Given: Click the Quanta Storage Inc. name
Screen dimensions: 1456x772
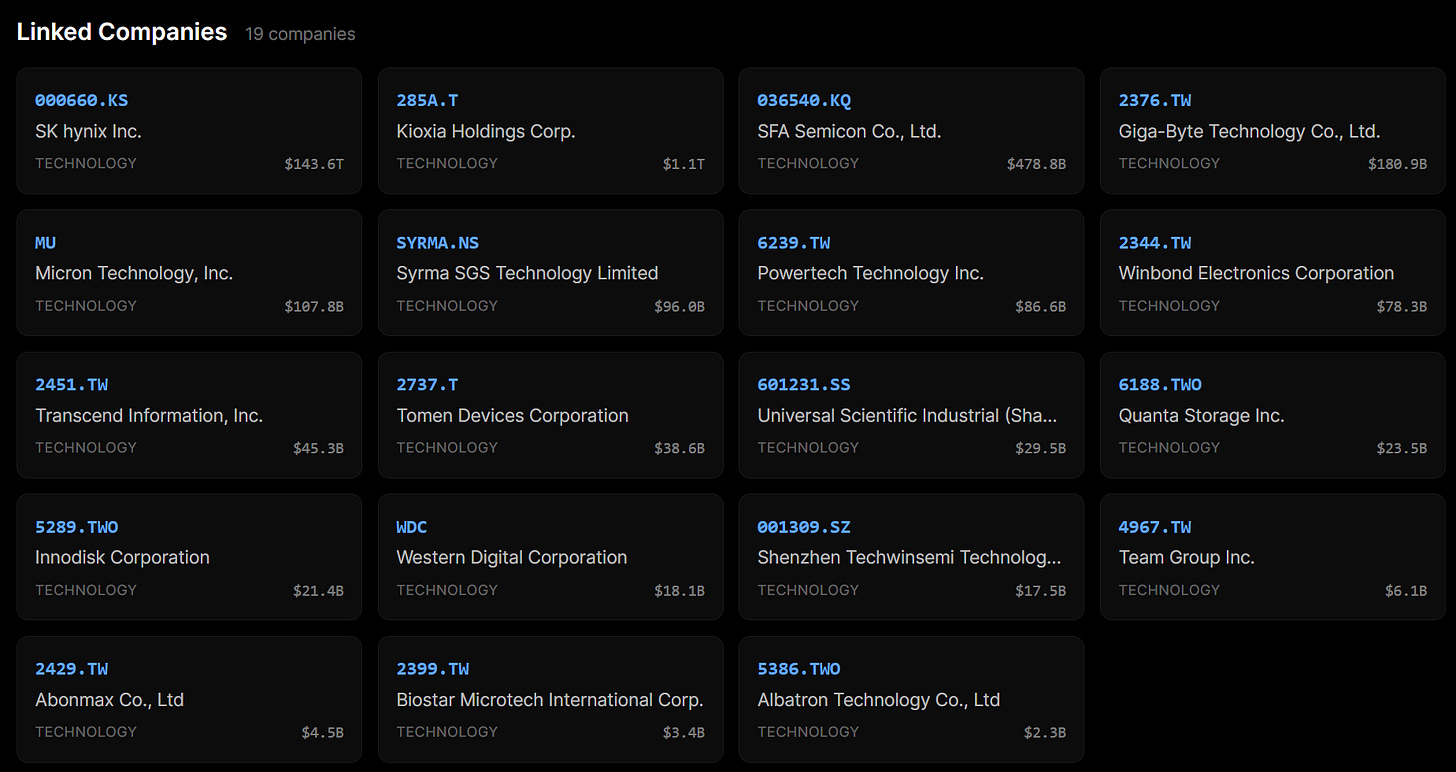Looking at the screenshot, I should coord(1201,415).
